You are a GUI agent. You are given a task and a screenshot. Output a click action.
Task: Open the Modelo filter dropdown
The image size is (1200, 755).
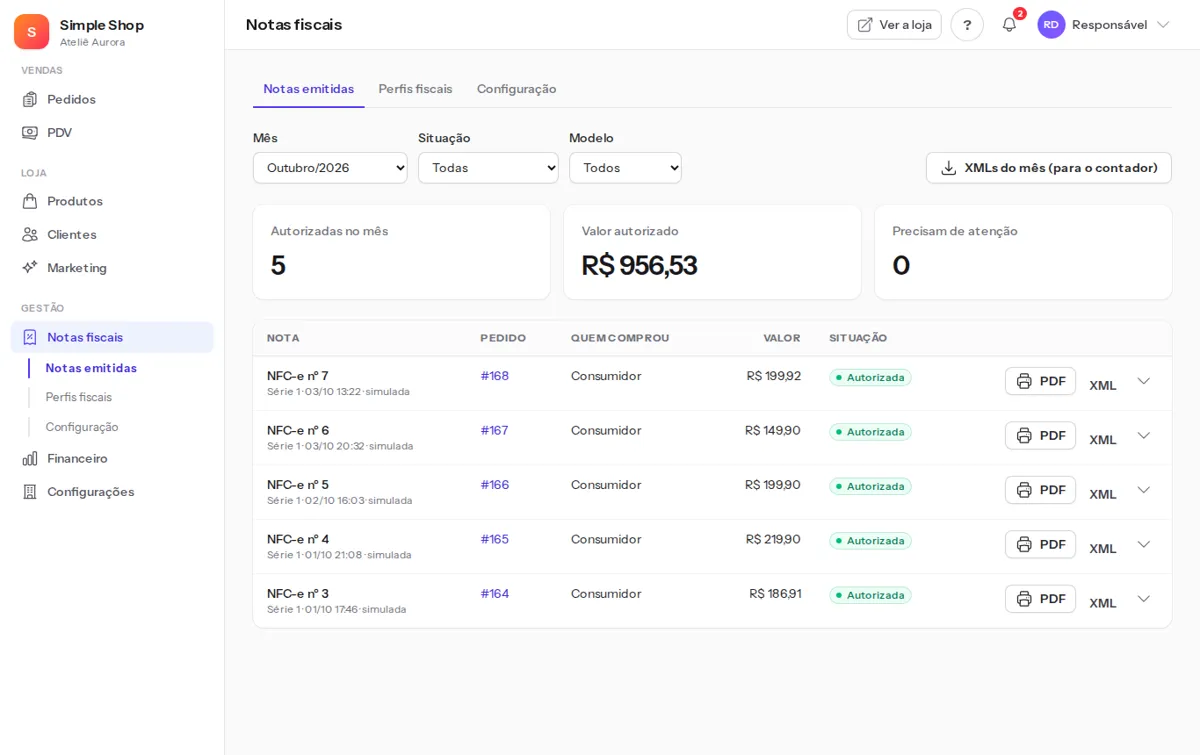coord(625,168)
